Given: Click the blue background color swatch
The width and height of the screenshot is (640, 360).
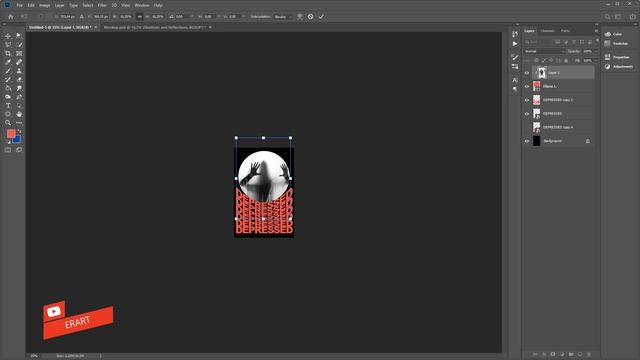Looking at the screenshot, I should (x=18, y=140).
